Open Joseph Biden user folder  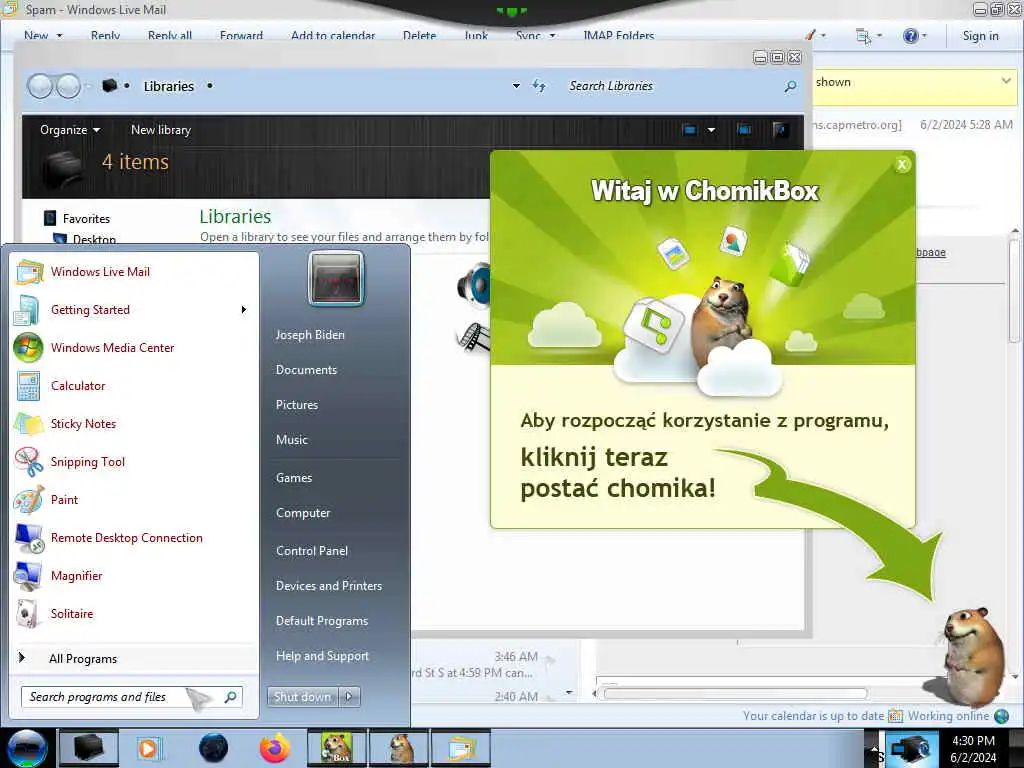coord(310,335)
